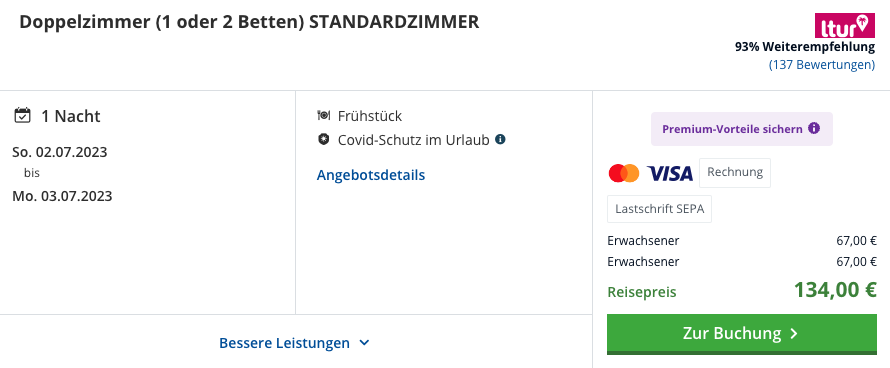The height and width of the screenshot is (368, 890).
Task: Click the Covid-Schutz shield icon
Action: click(324, 139)
